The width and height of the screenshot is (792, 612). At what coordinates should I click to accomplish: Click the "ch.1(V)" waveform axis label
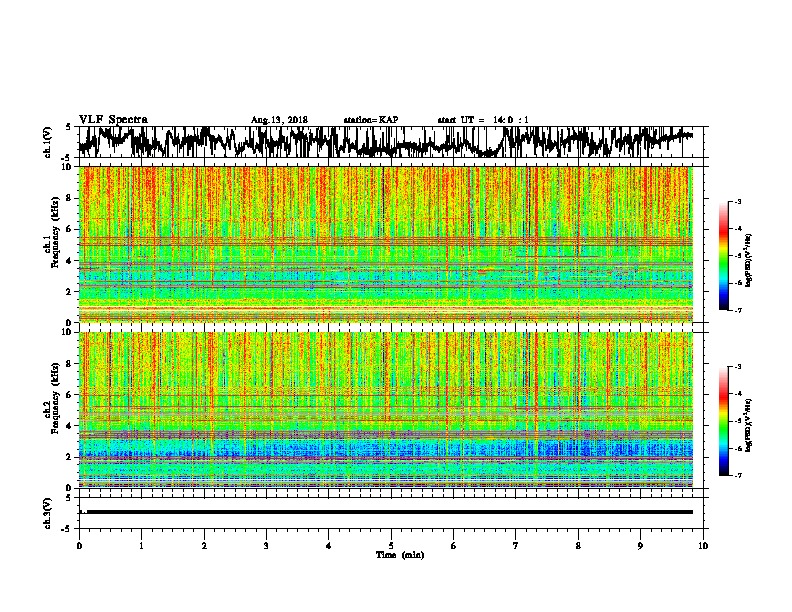48,142
